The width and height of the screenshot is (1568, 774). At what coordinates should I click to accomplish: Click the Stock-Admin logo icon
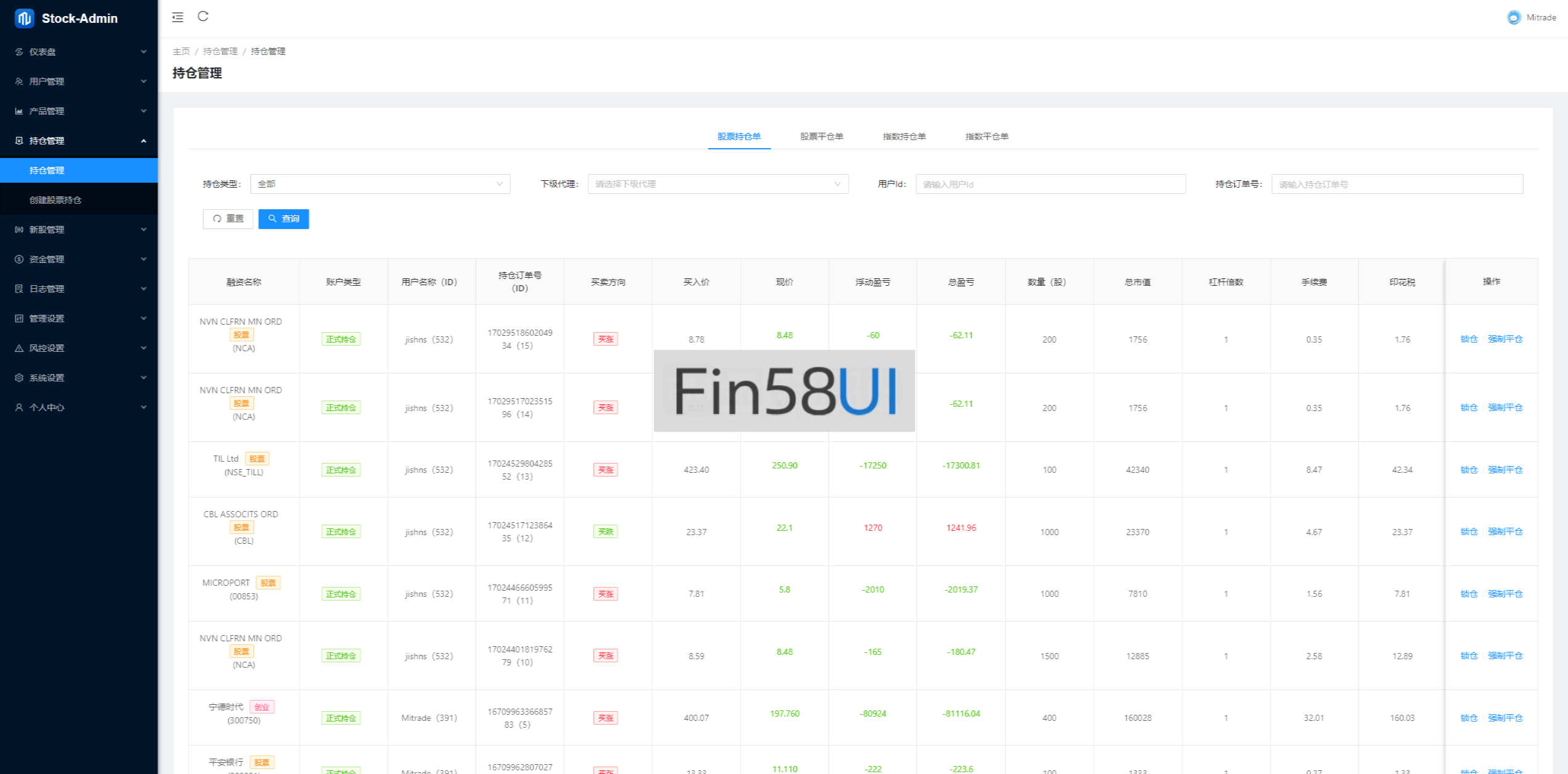(24, 19)
